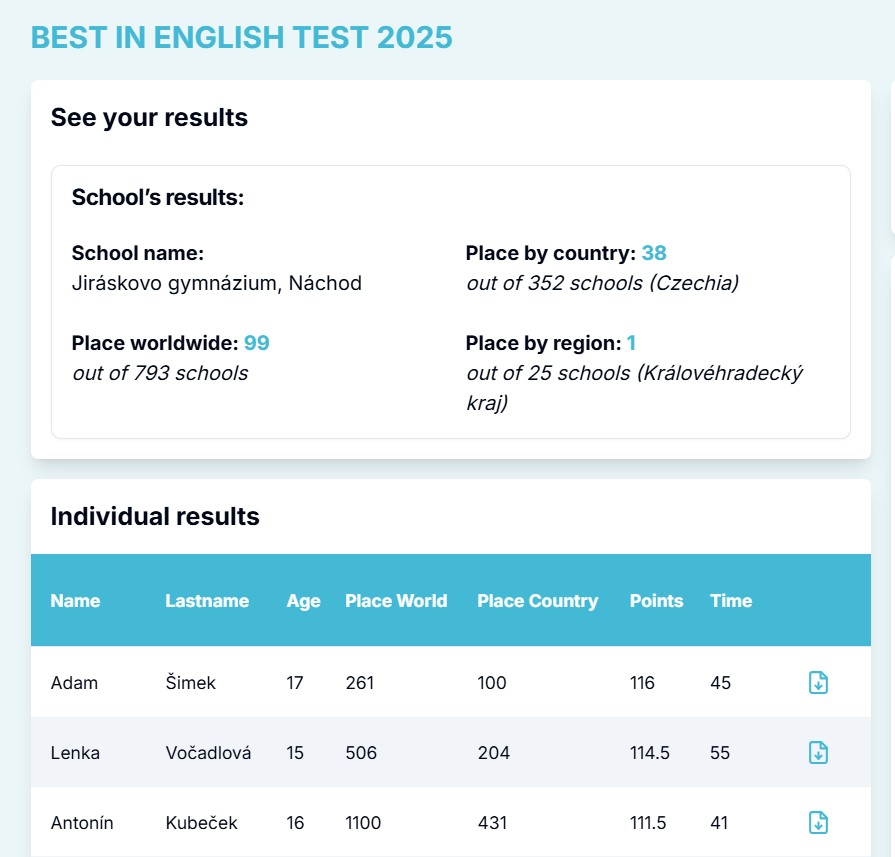Viewport: 895px width, 857px height.
Task: Click the Time column header
Action: (731, 601)
